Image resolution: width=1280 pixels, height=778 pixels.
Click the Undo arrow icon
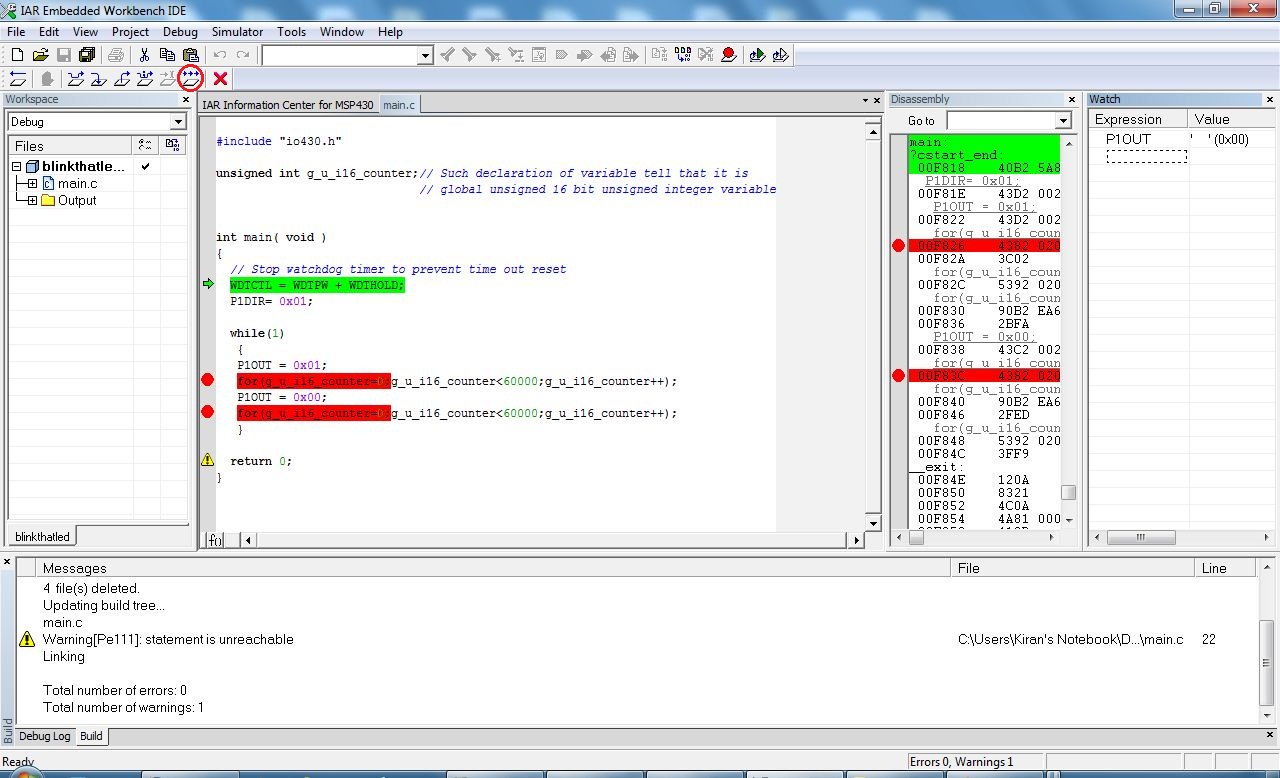tap(220, 55)
